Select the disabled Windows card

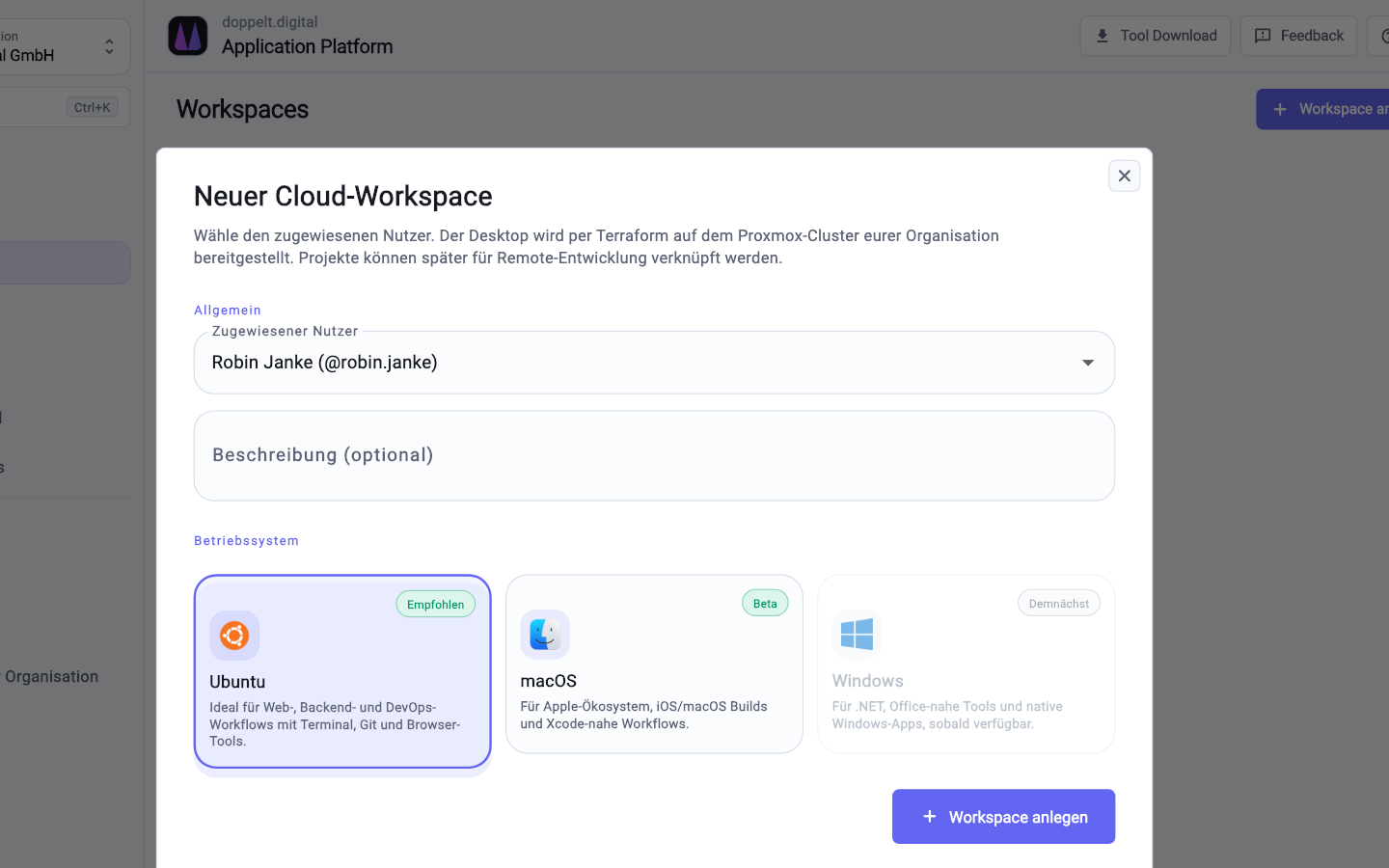(966, 664)
